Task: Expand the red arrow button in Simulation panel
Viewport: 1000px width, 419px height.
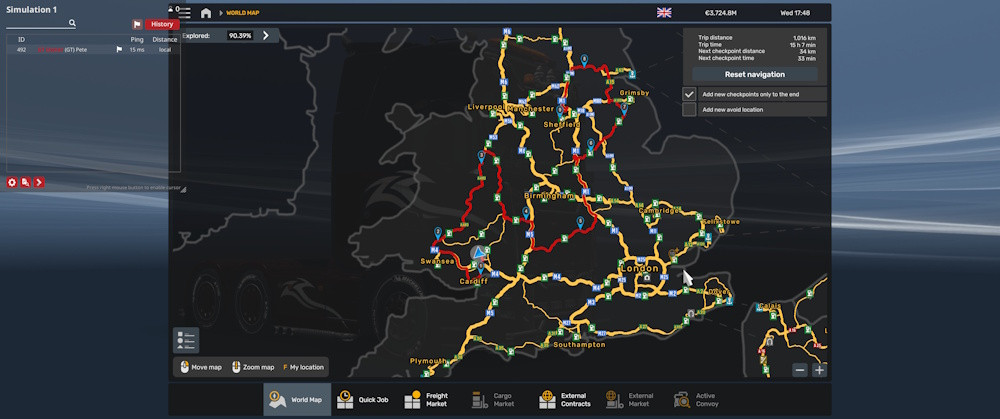Action: [38, 182]
